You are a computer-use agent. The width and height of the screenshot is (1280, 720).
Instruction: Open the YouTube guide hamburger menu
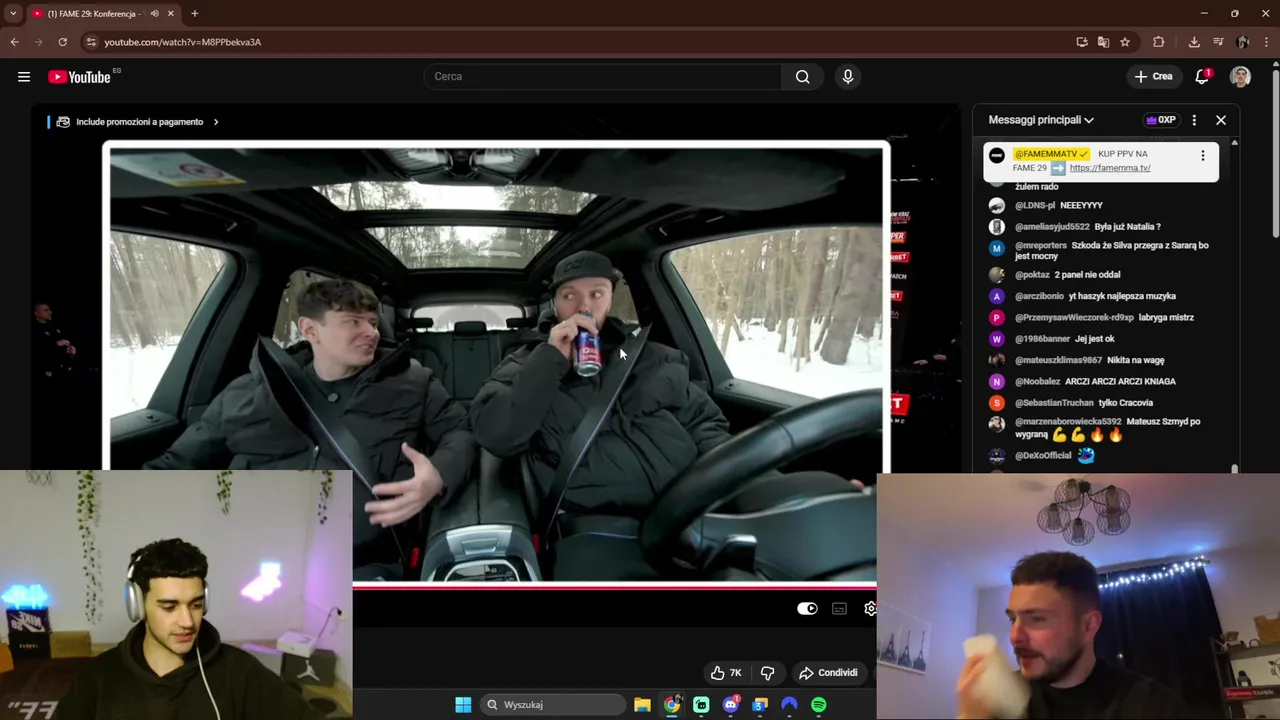tap(24, 77)
